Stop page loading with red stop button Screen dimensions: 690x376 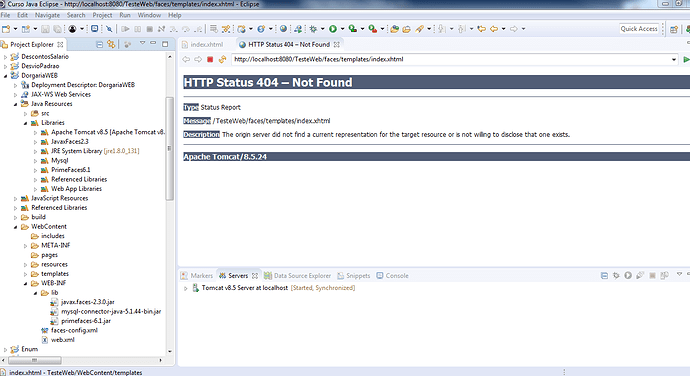coord(210,59)
